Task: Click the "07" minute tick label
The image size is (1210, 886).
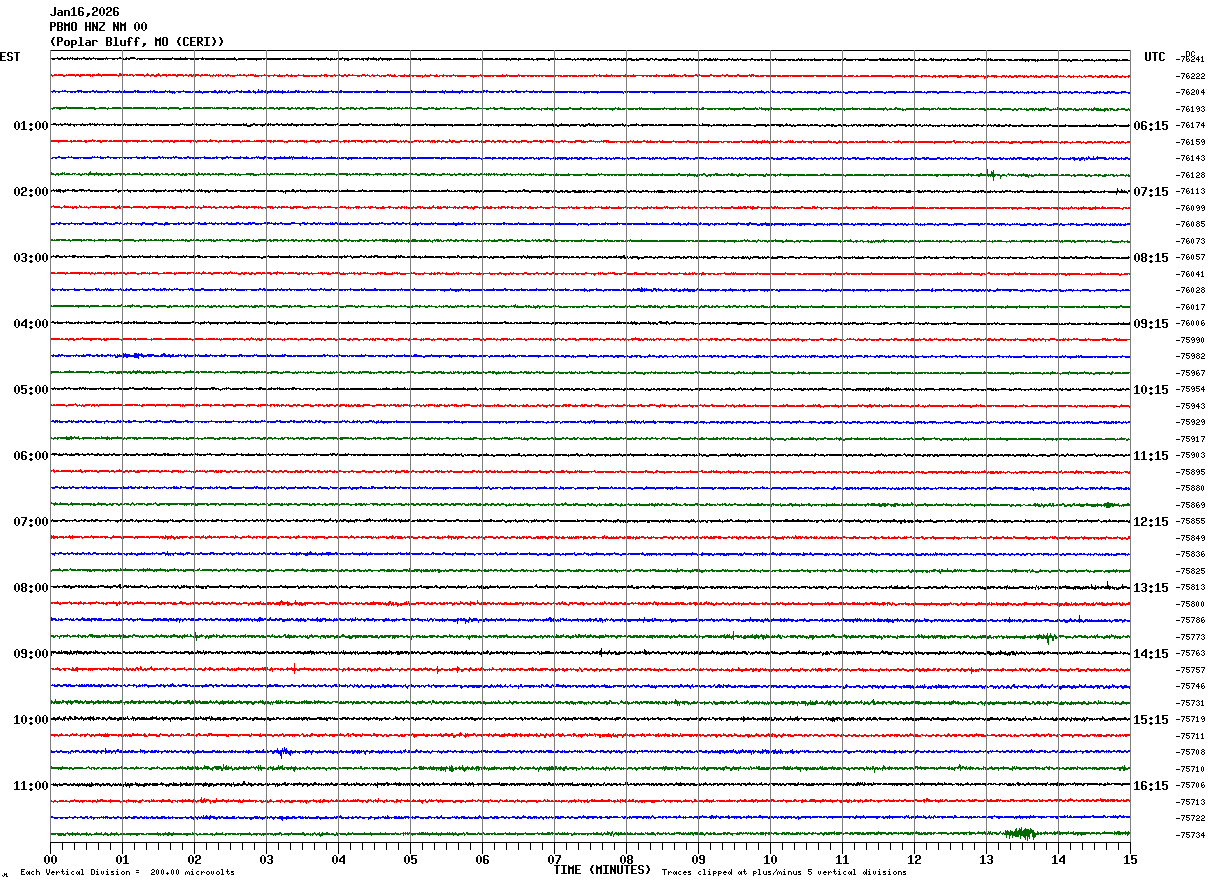Action: click(554, 859)
